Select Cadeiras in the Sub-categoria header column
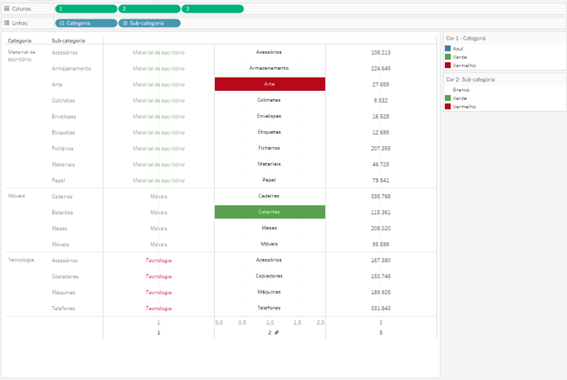567x380 pixels. click(62, 196)
